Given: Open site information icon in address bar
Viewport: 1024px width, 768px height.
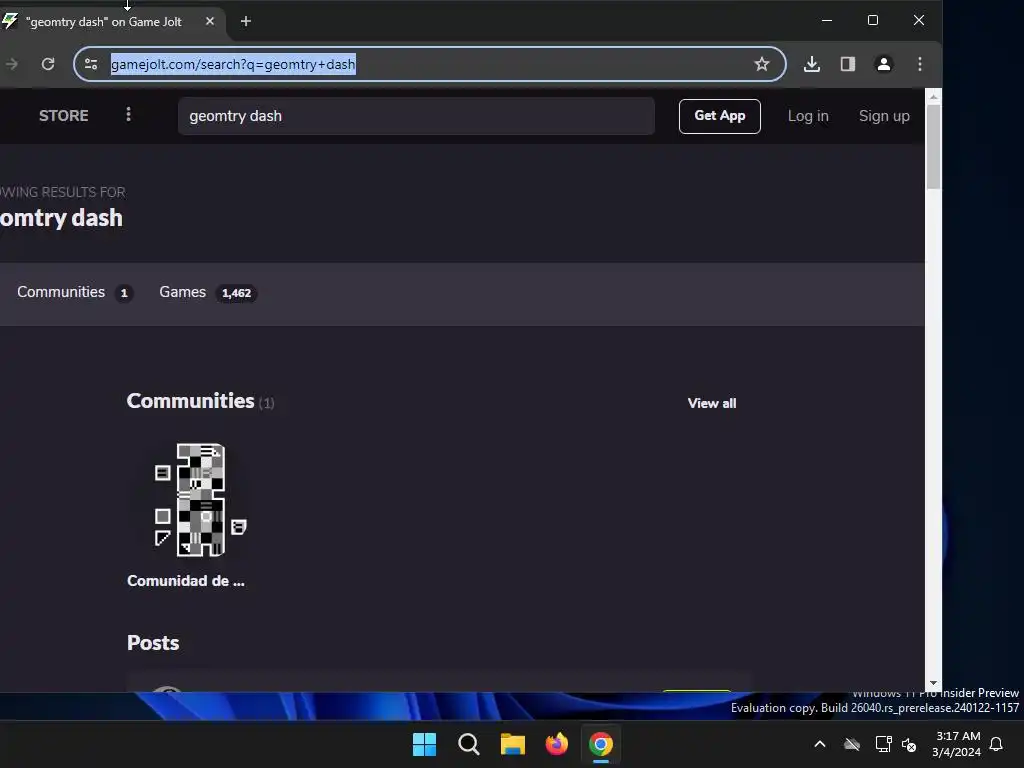Looking at the screenshot, I should click(x=91, y=64).
